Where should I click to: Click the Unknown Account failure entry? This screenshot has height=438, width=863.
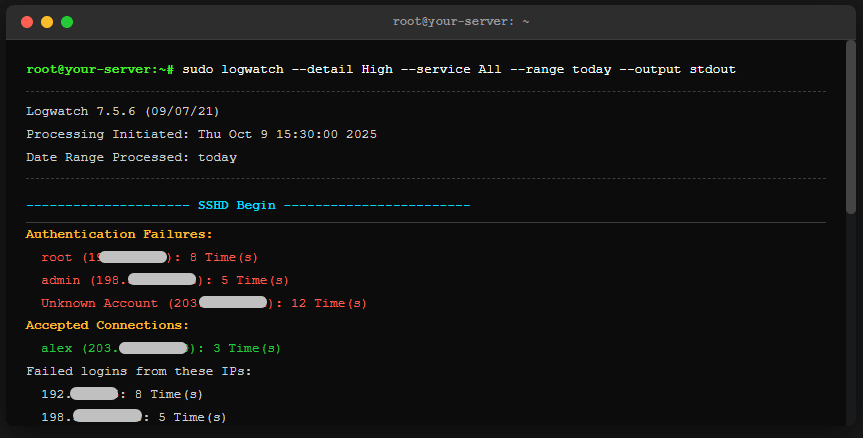[x=204, y=303]
